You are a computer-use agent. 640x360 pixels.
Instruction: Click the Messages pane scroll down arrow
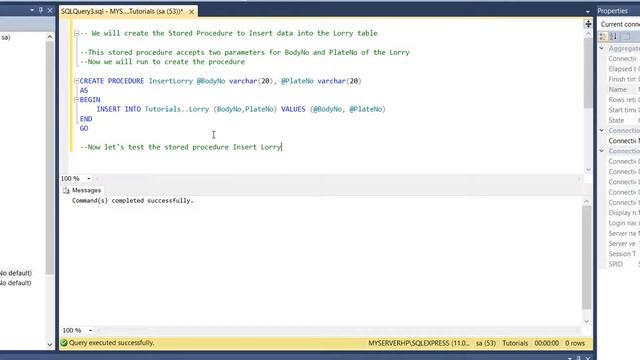587,322
